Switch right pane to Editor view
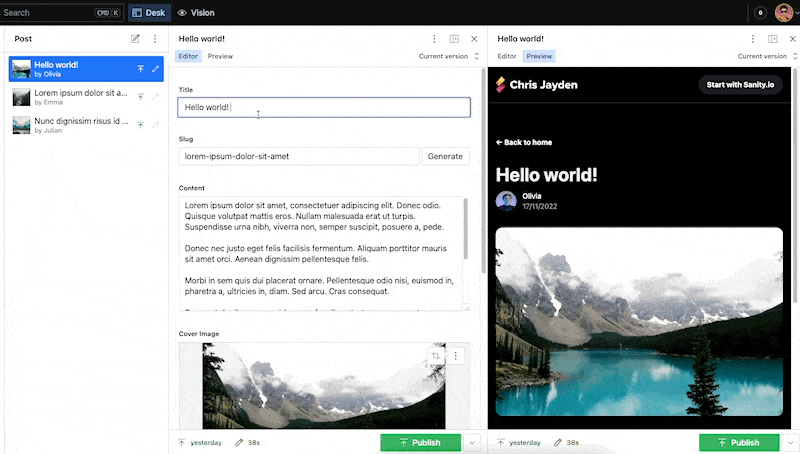Viewport: 800px width, 454px height. click(507, 56)
